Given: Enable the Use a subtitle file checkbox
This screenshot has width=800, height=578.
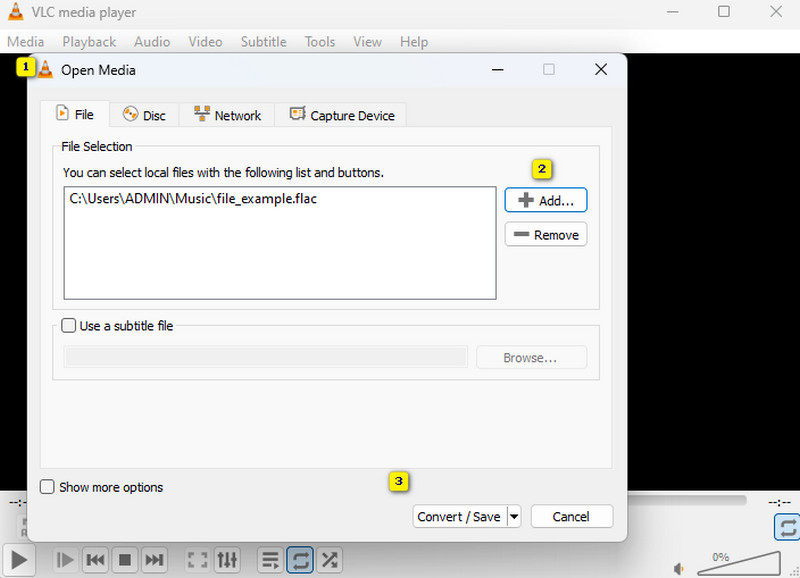Looking at the screenshot, I should [68, 325].
